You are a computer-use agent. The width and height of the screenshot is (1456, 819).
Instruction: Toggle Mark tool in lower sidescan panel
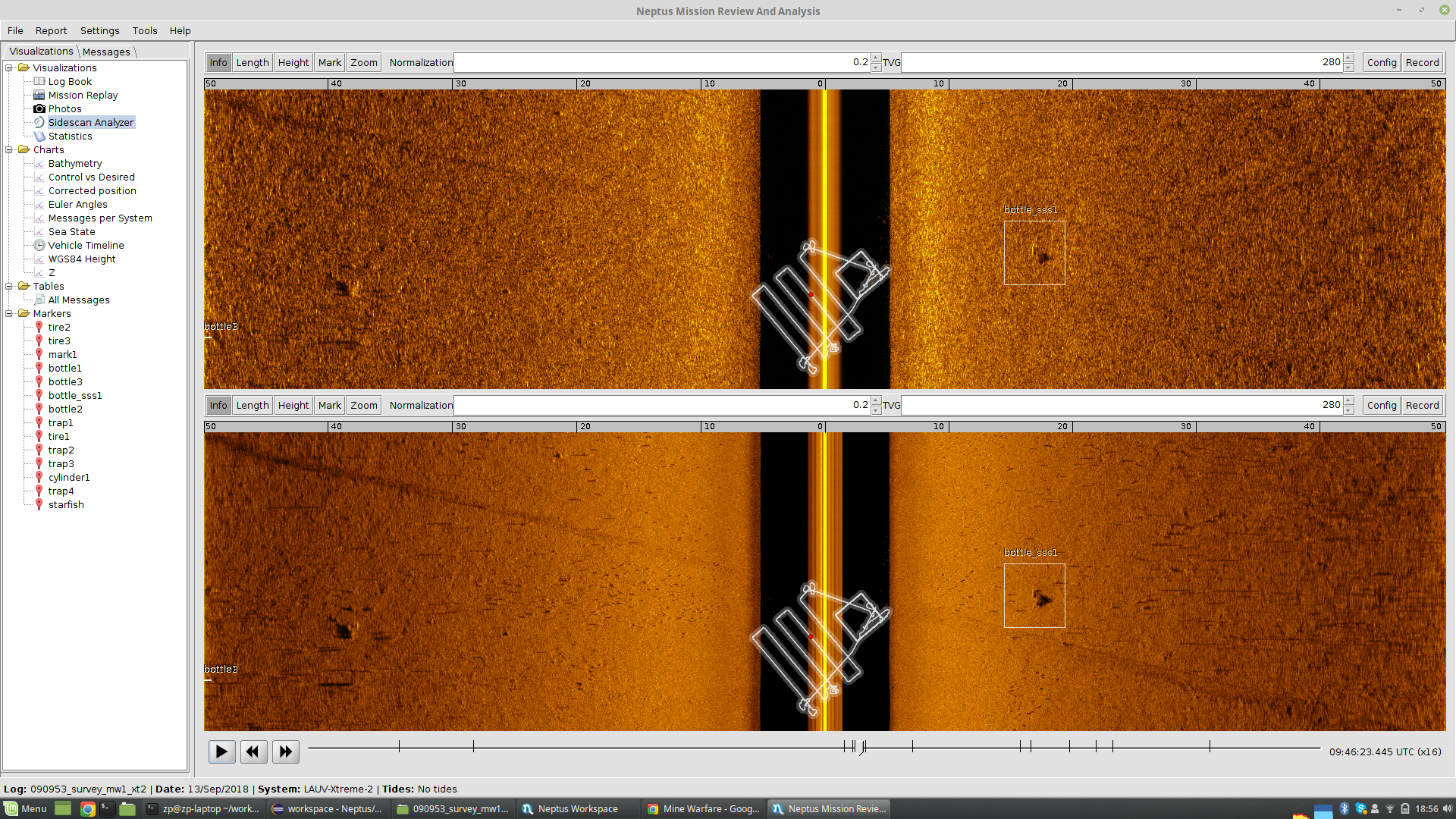(330, 405)
